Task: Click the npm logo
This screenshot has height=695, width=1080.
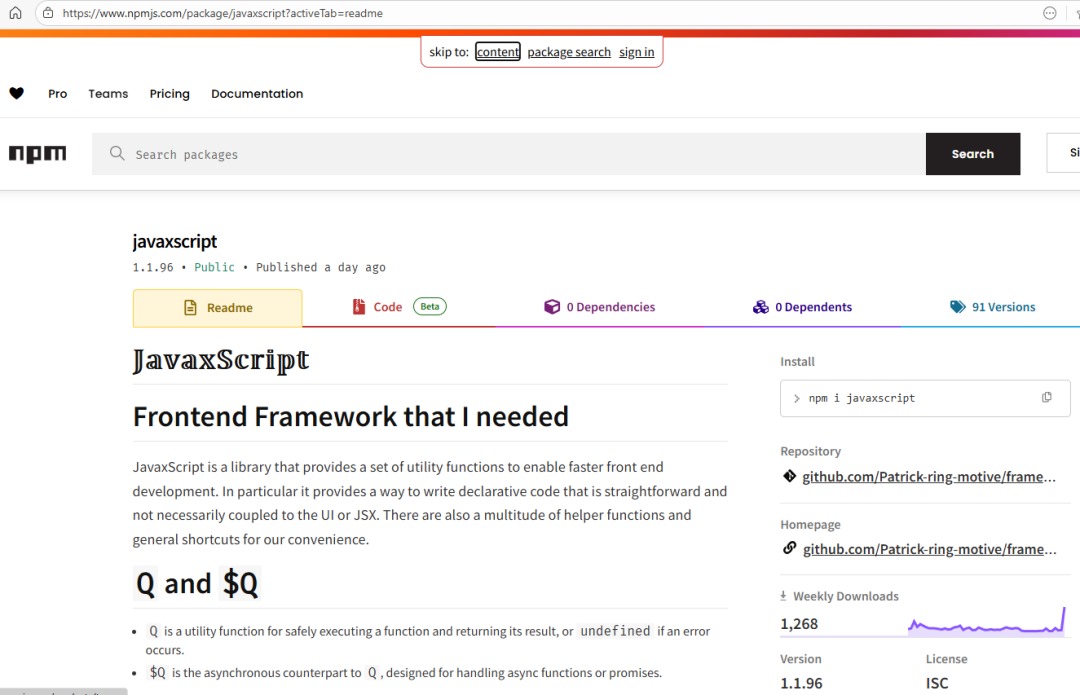Action: coord(37,154)
